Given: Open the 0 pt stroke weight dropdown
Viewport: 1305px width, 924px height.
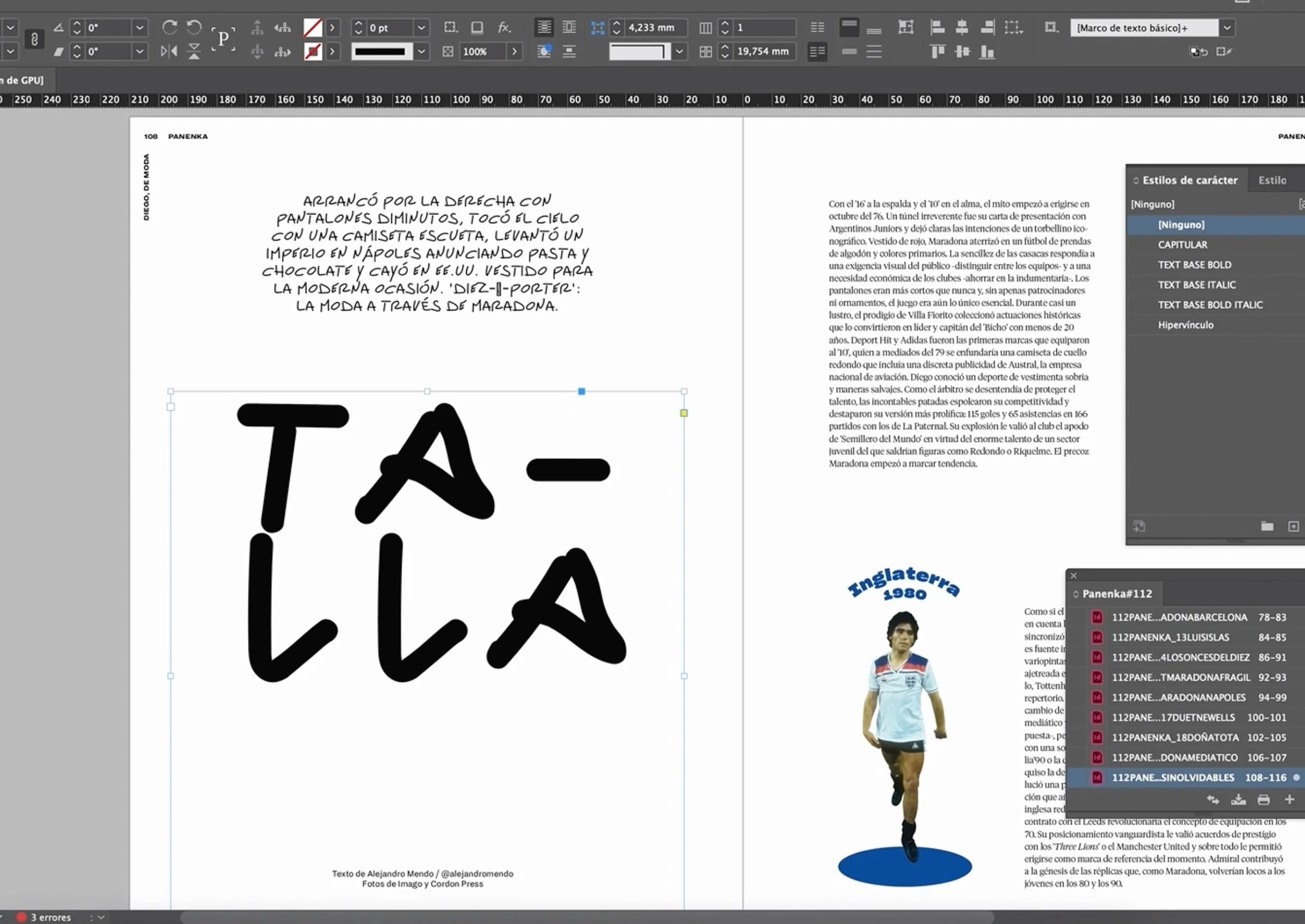Looking at the screenshot, I should point(421,27).
